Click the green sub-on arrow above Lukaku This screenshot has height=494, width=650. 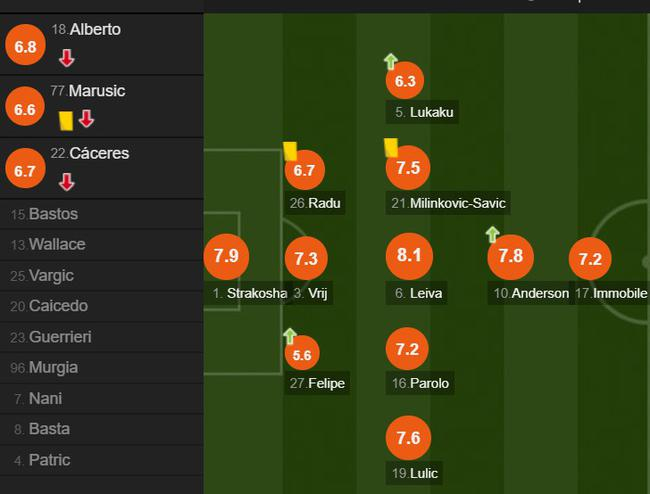391,61
